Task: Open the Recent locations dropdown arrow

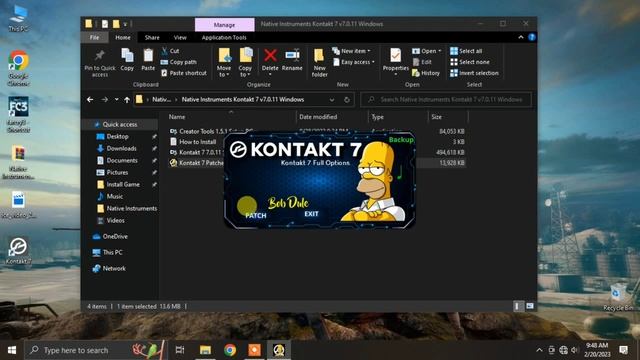Action: pos(117,100)
